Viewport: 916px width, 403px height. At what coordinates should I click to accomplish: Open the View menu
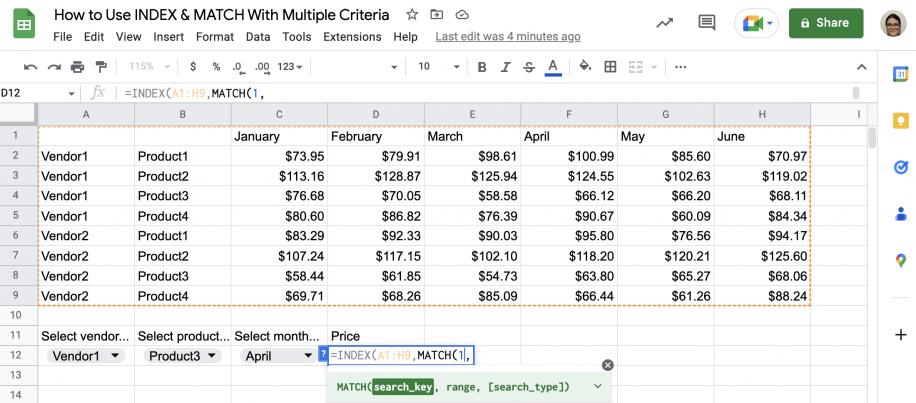pyautogui.click(x=129, y=37)
